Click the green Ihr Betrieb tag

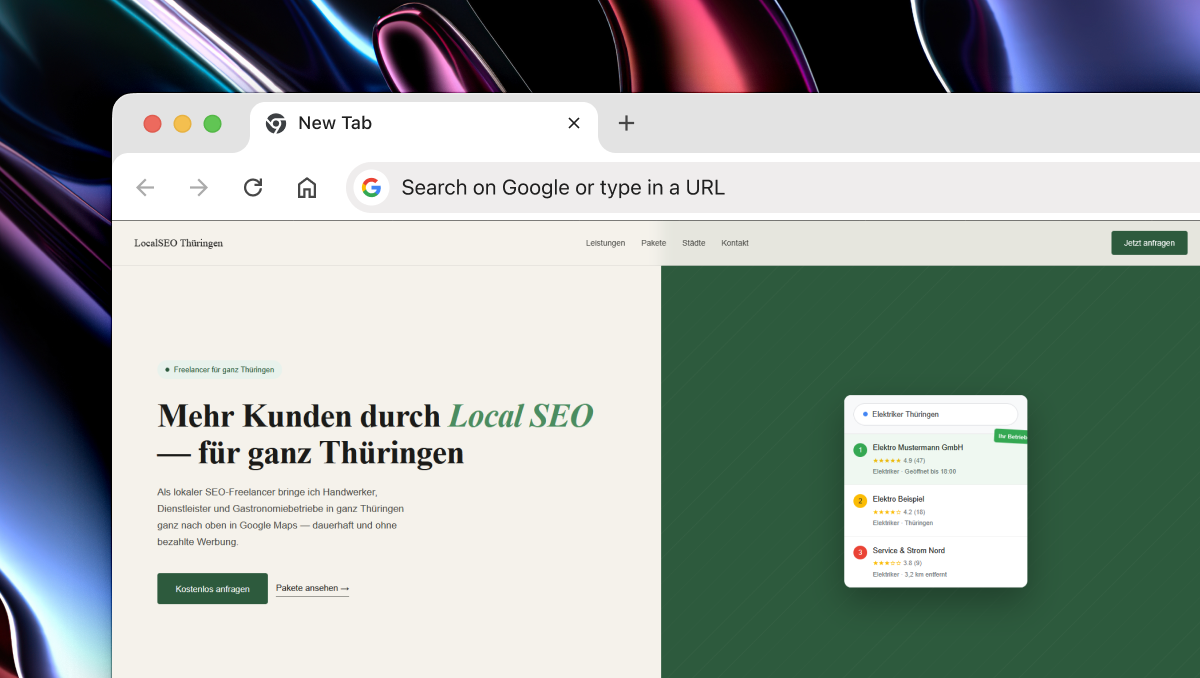click(1011, 437)
